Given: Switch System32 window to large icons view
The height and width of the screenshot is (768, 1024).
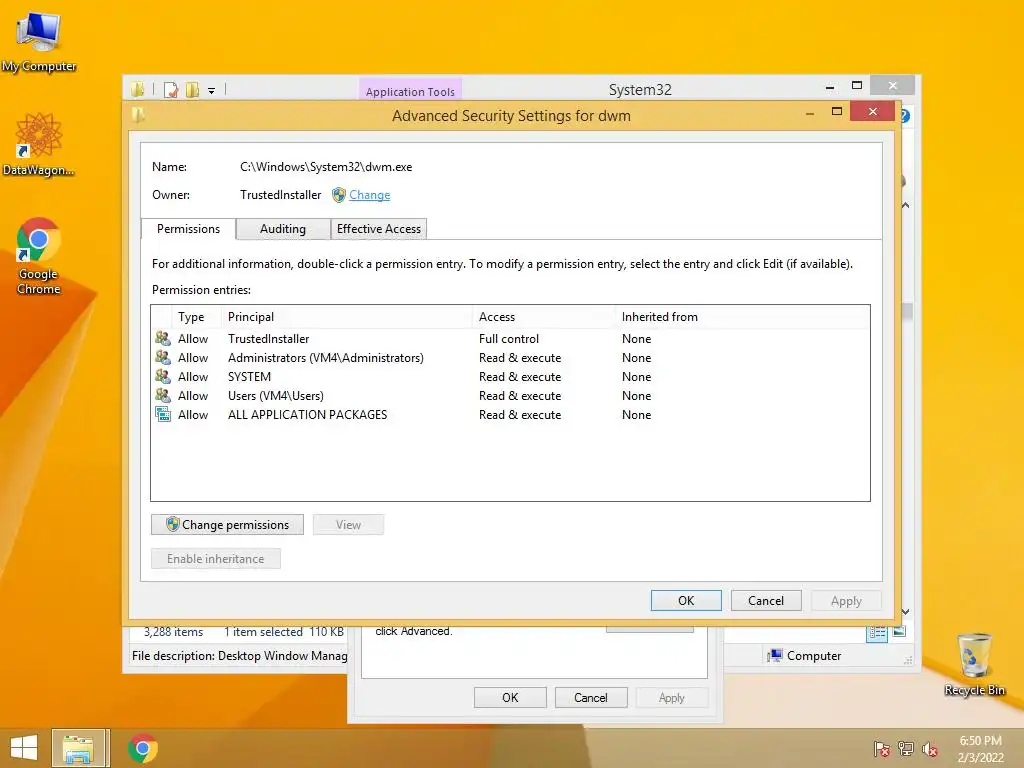Looking at the screenshot, I should 899,632.
